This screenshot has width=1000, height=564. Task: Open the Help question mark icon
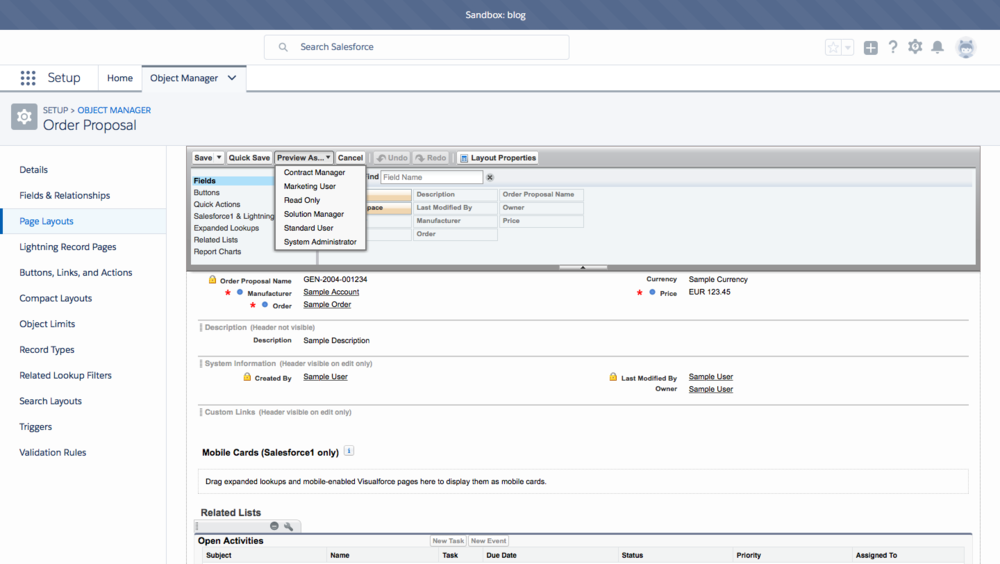893,47
